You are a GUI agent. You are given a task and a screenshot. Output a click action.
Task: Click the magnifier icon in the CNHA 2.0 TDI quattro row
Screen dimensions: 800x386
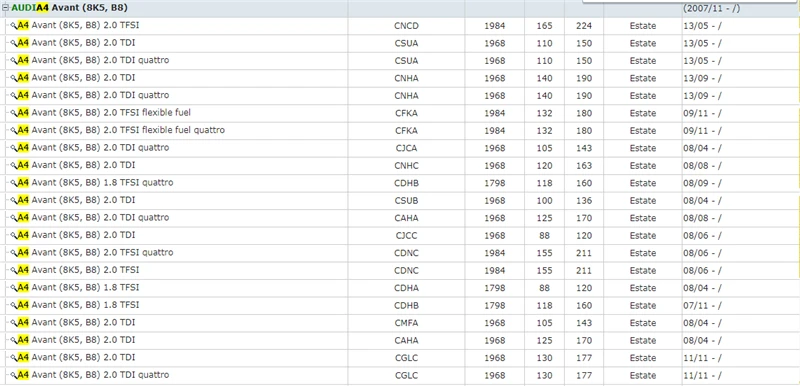pyautogui.click(x=14, y=95)
